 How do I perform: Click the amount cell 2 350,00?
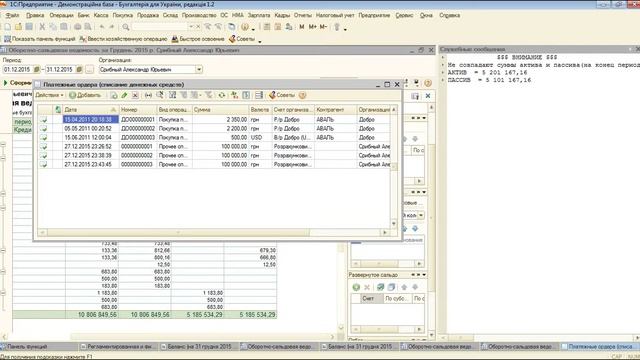tap(220, 120)
